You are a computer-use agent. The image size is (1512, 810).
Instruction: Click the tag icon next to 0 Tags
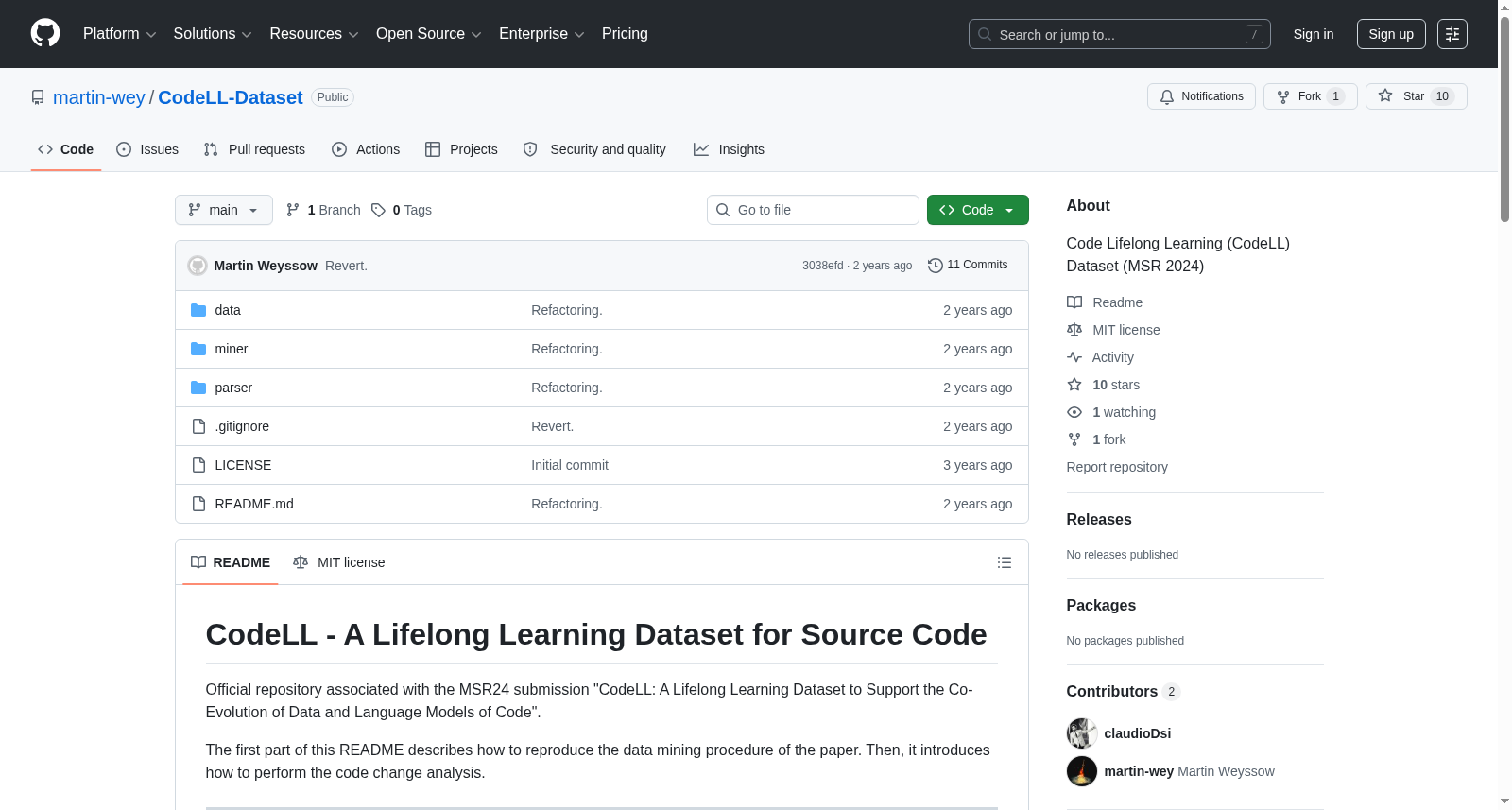click(x=378, y=210)
